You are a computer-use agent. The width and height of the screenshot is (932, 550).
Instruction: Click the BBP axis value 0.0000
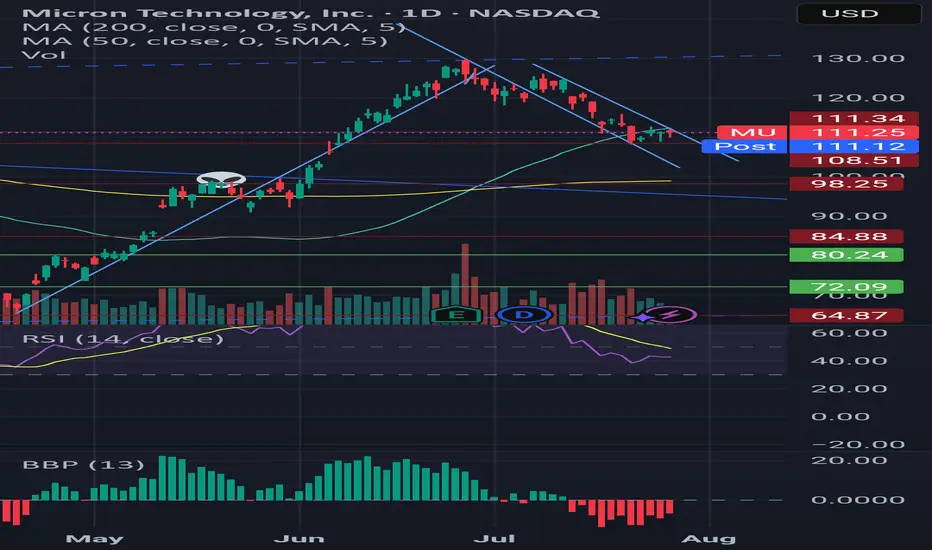click(858, 500)
